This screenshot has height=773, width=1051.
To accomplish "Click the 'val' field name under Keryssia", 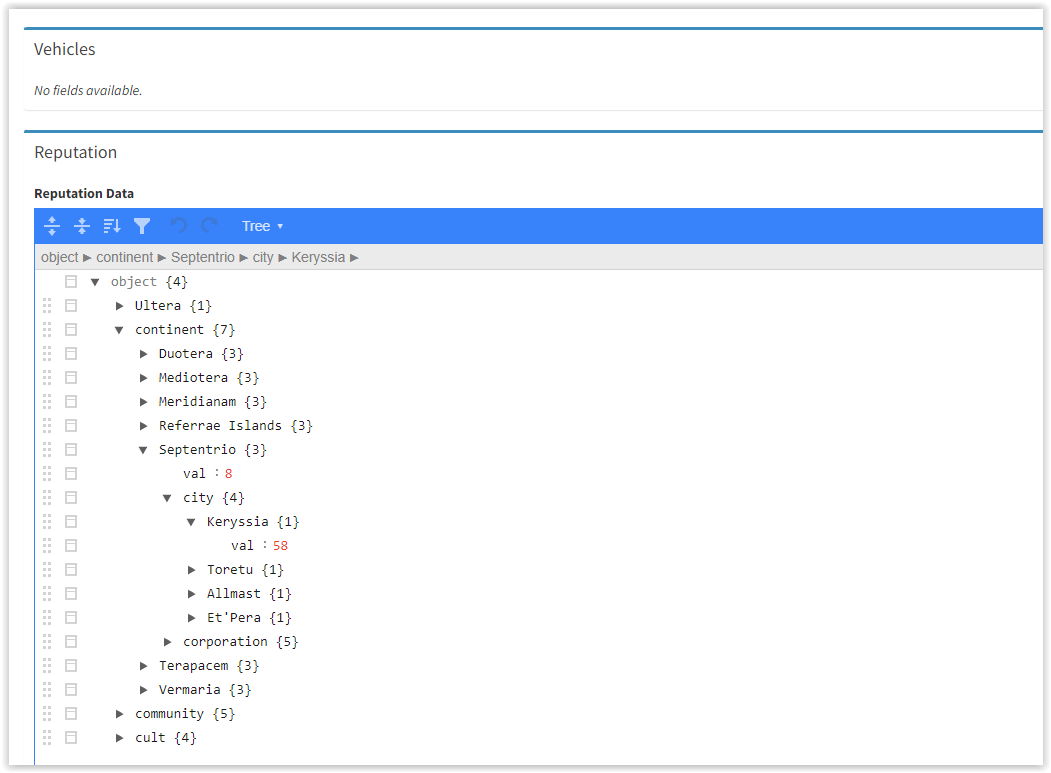I will [243, 546].
